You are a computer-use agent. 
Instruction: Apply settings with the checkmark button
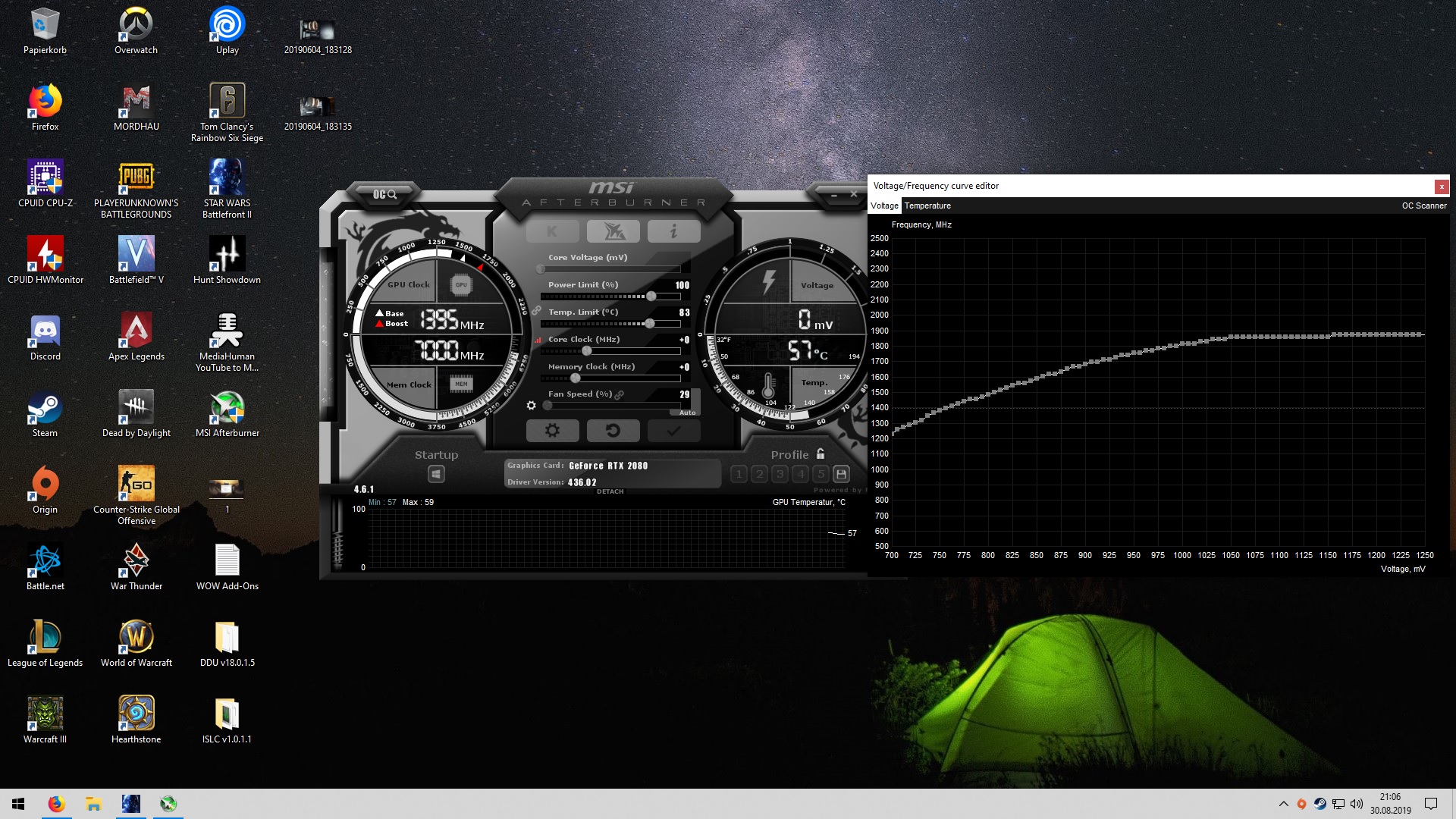coord(673,431)
